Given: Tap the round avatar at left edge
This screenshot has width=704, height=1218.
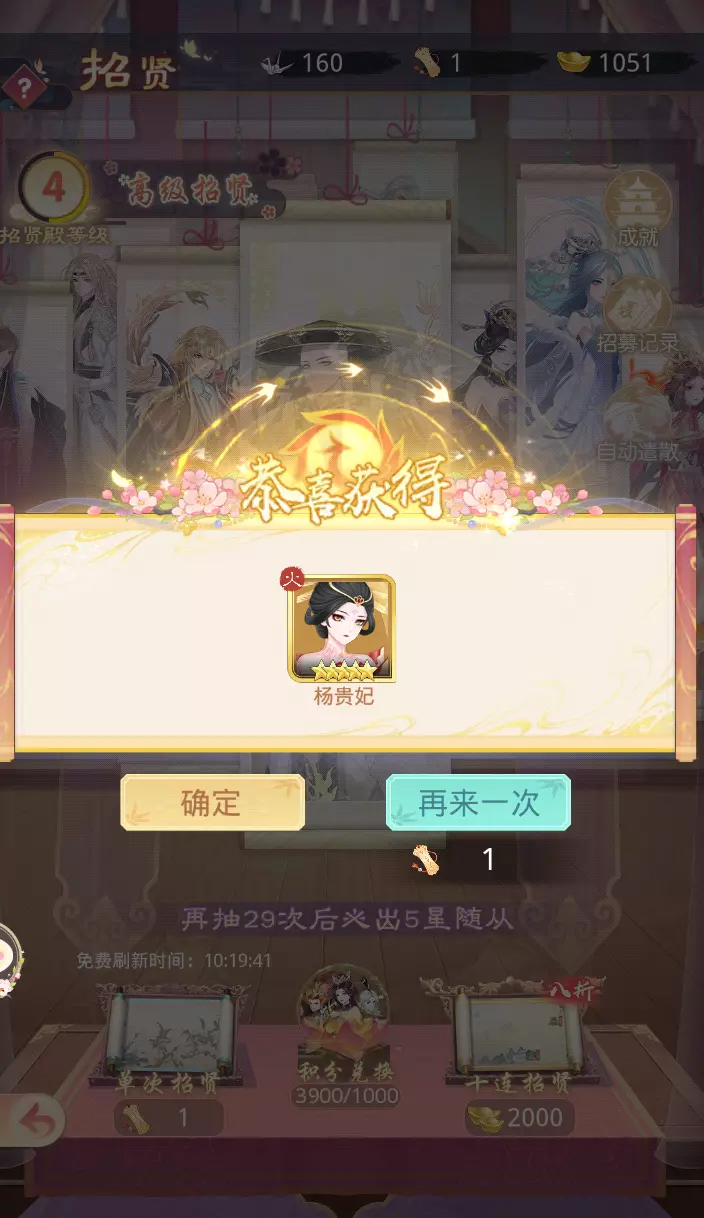Looking at the screenshot, I should [8, 960].
